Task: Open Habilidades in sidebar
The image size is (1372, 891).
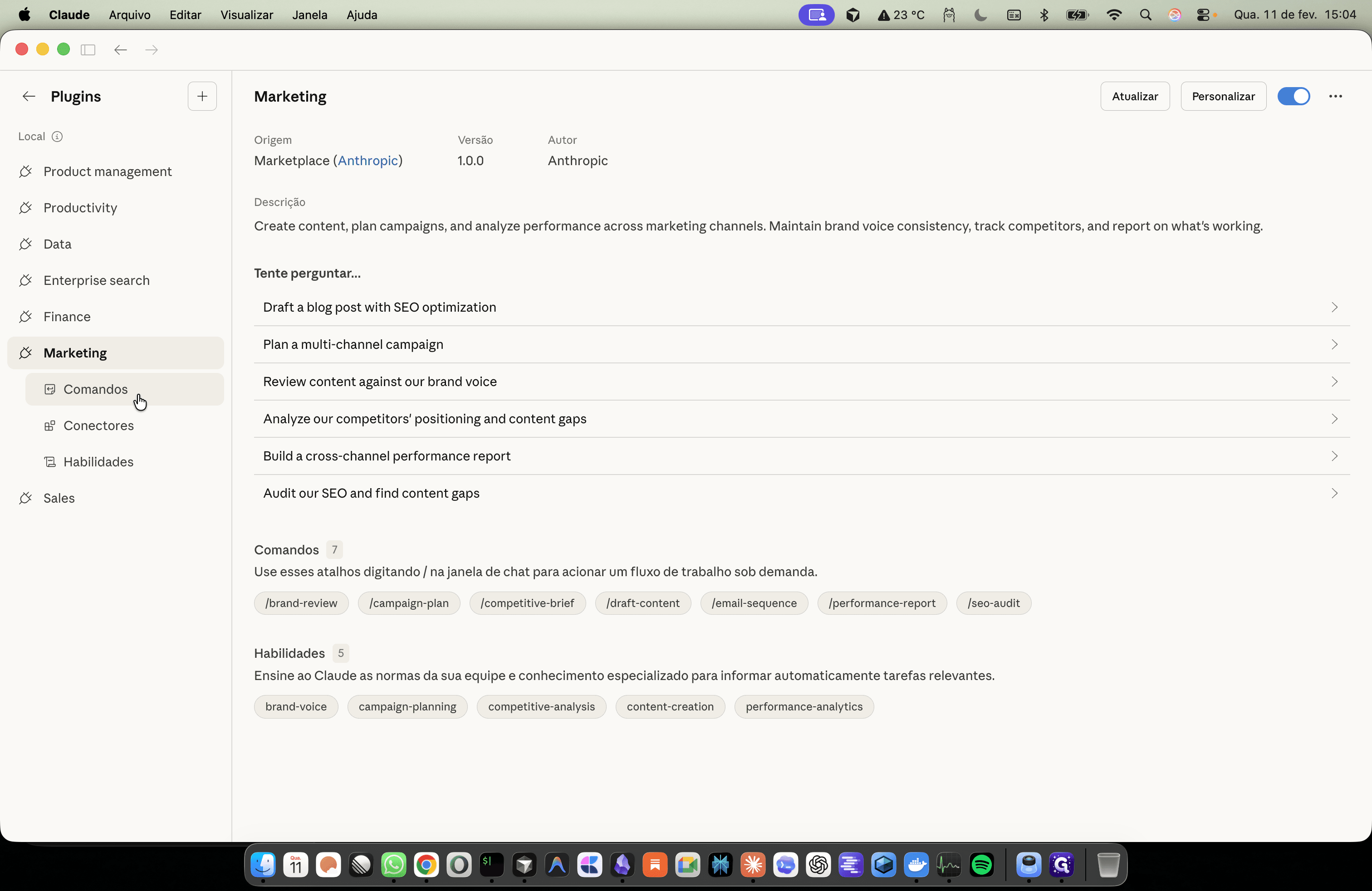Action: [124, 462]
